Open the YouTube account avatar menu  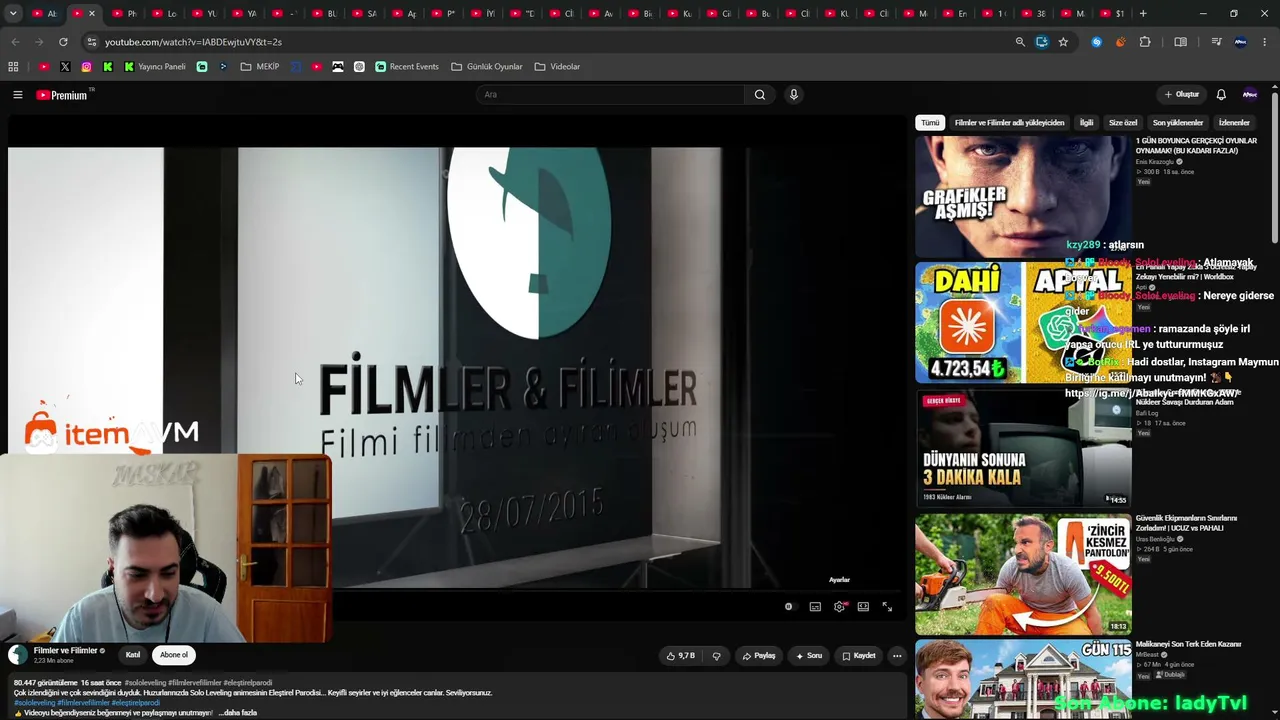coord(1250,95)
